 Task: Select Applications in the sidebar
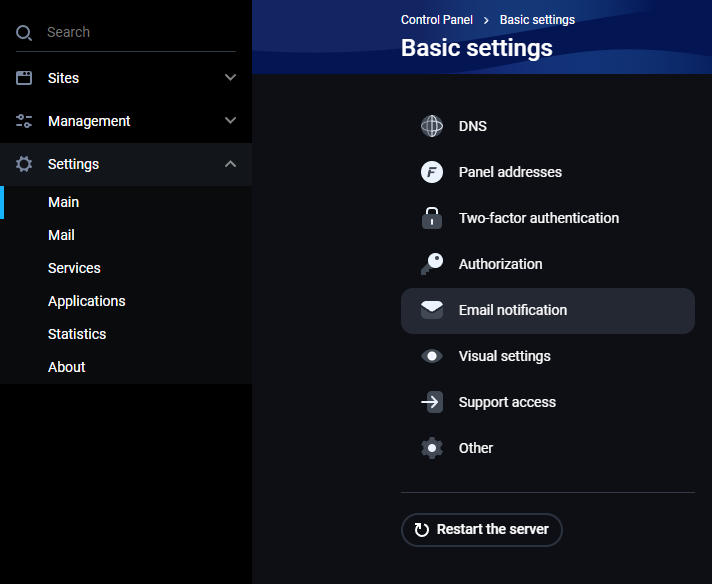(x=86, y=301)
